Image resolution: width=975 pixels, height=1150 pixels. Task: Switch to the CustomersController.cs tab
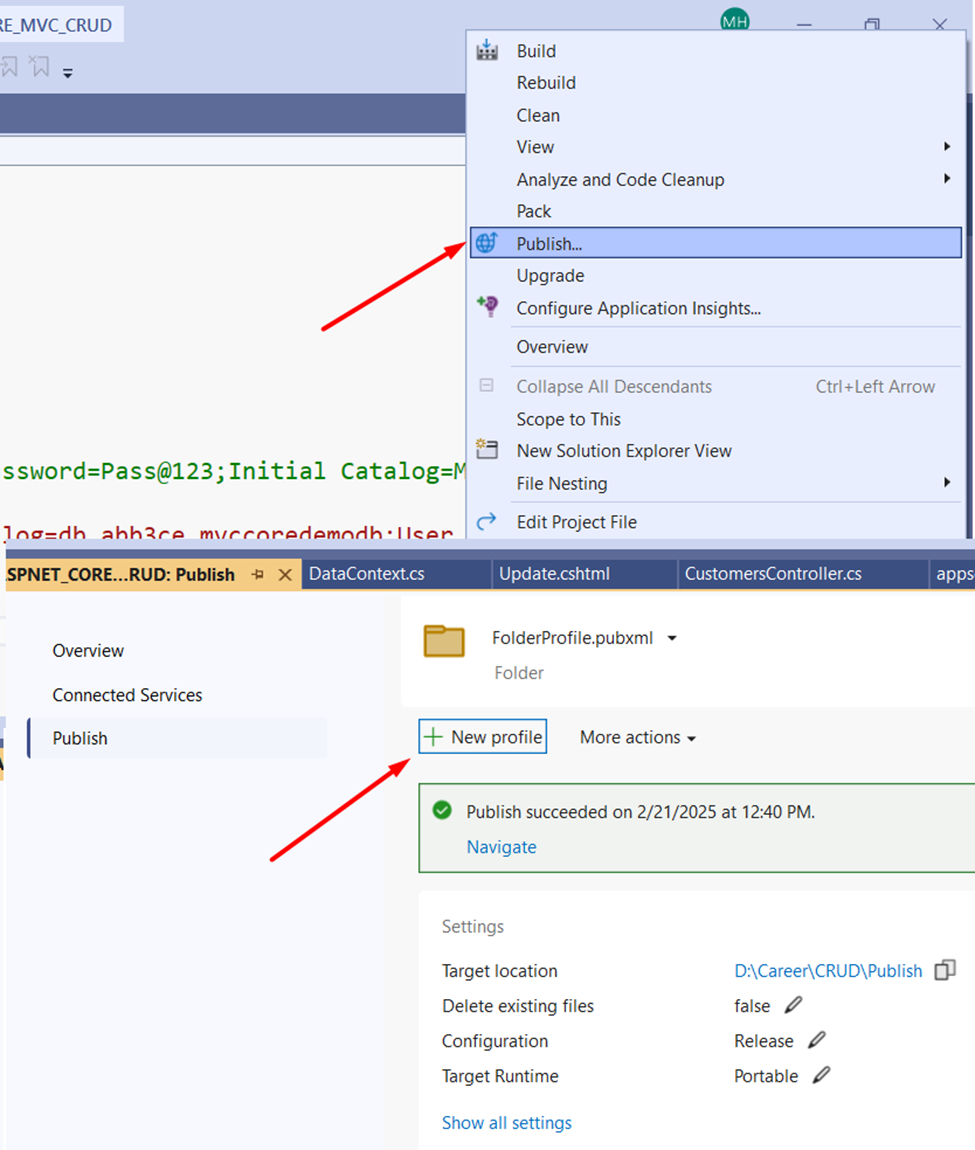(x=772, y=574)
